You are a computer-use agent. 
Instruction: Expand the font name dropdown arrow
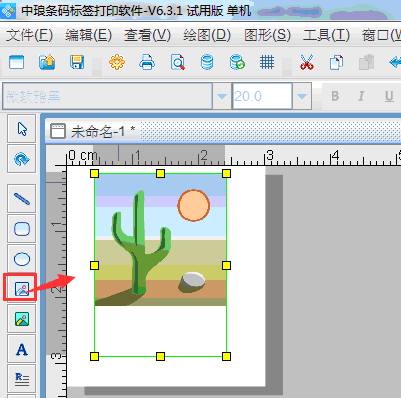[x=222, y=96]
